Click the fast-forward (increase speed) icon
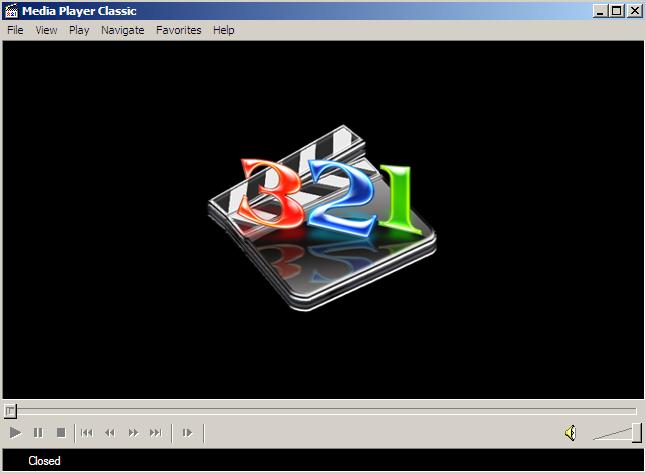646x474 pixels. point(133,433)
